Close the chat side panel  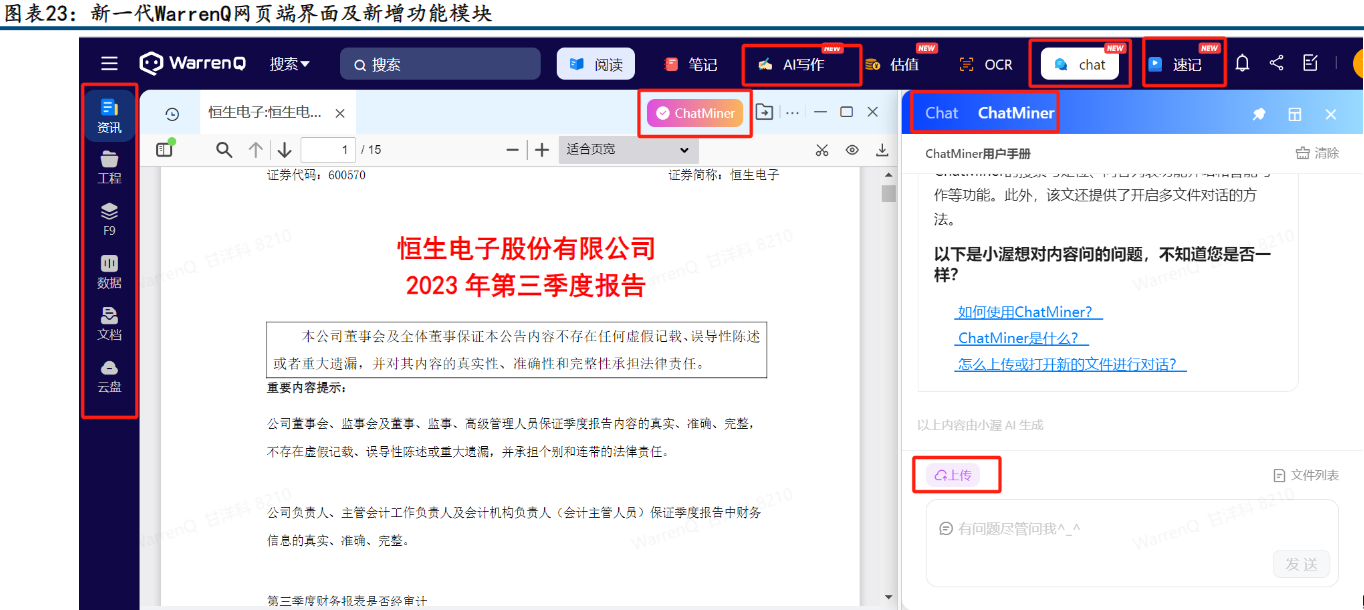click(1331, 114)
